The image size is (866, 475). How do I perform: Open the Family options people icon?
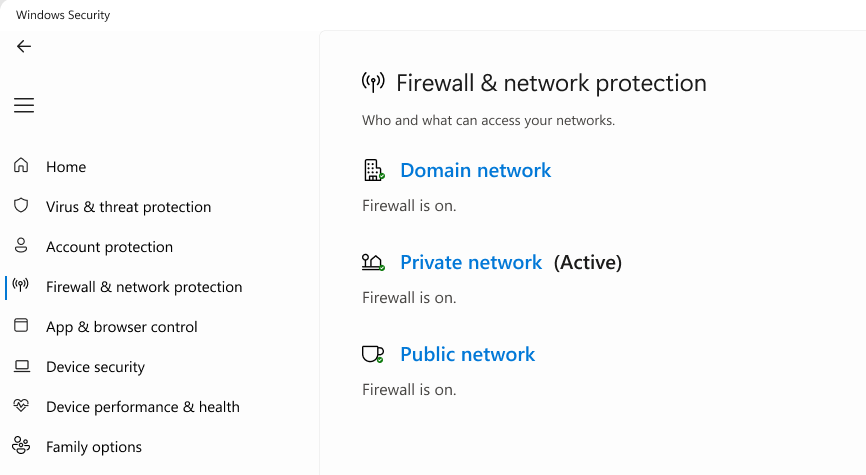click(x=21, y=446)
